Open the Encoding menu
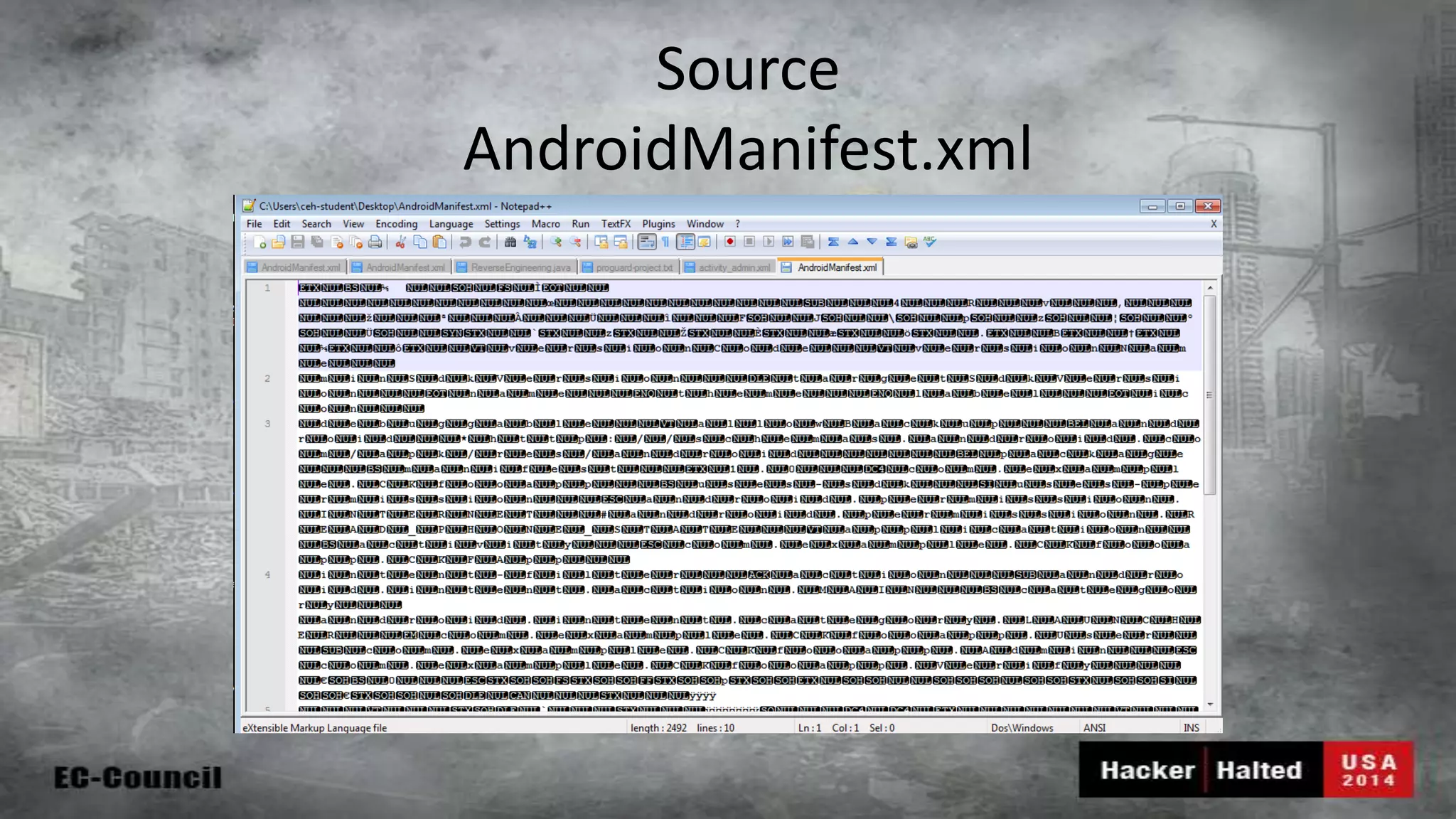This screenshot has height=819, width=1456. (x=397, y=224)
